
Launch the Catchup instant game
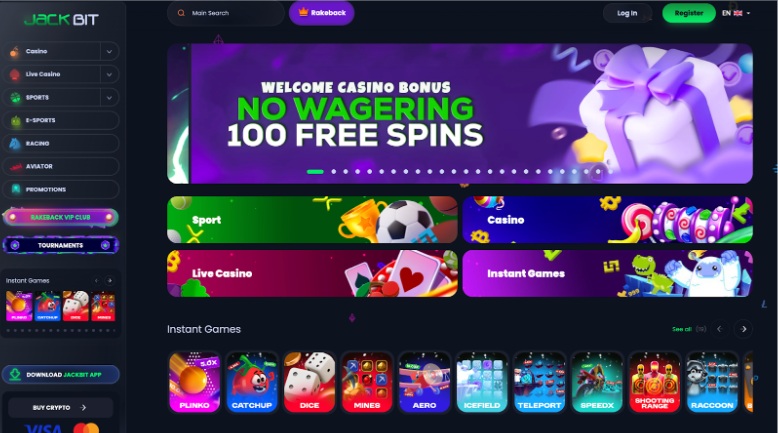click(252, 382)
